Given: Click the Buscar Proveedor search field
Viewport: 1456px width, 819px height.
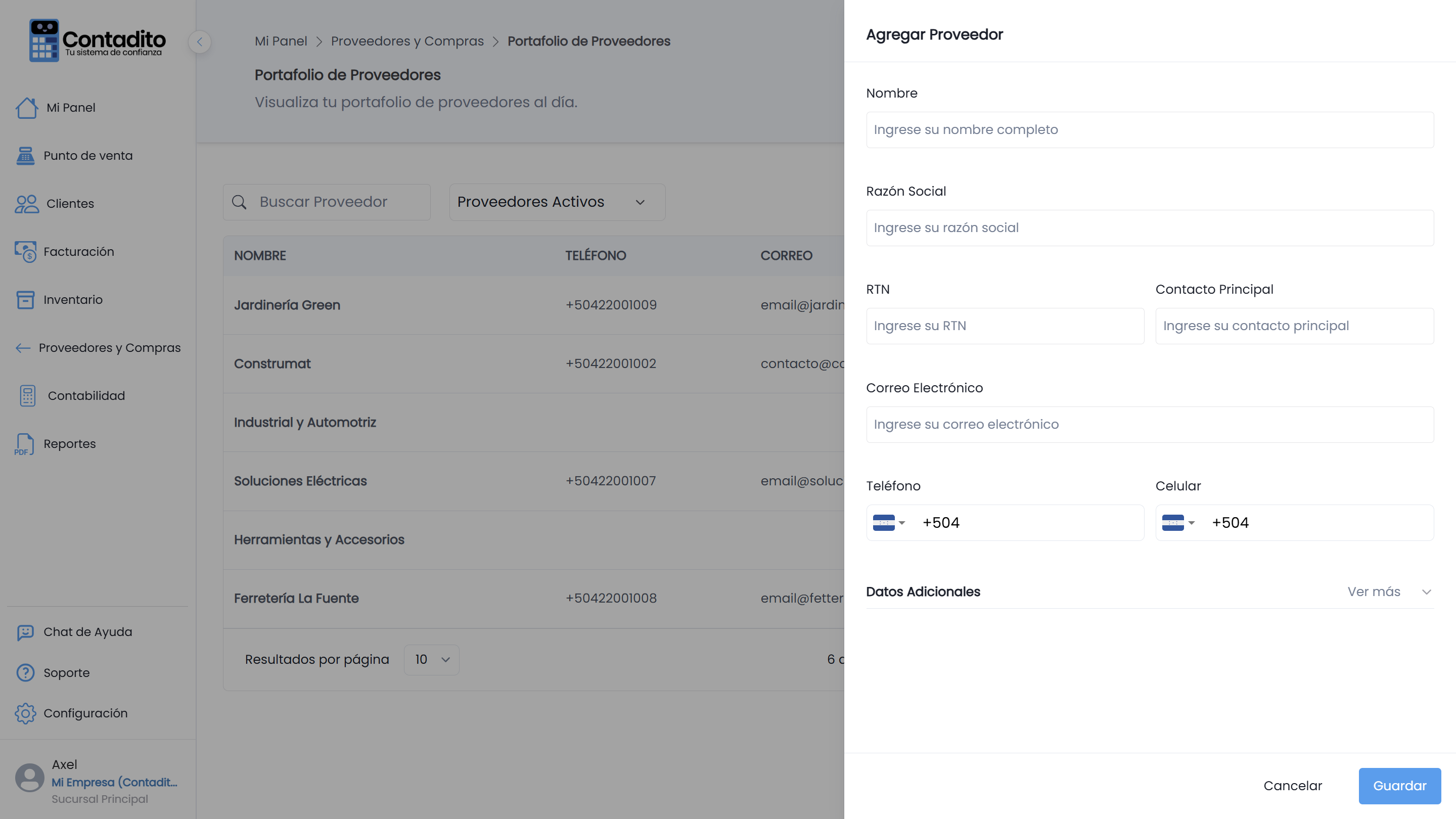Looking at the screenshot, I should [327, 202].
